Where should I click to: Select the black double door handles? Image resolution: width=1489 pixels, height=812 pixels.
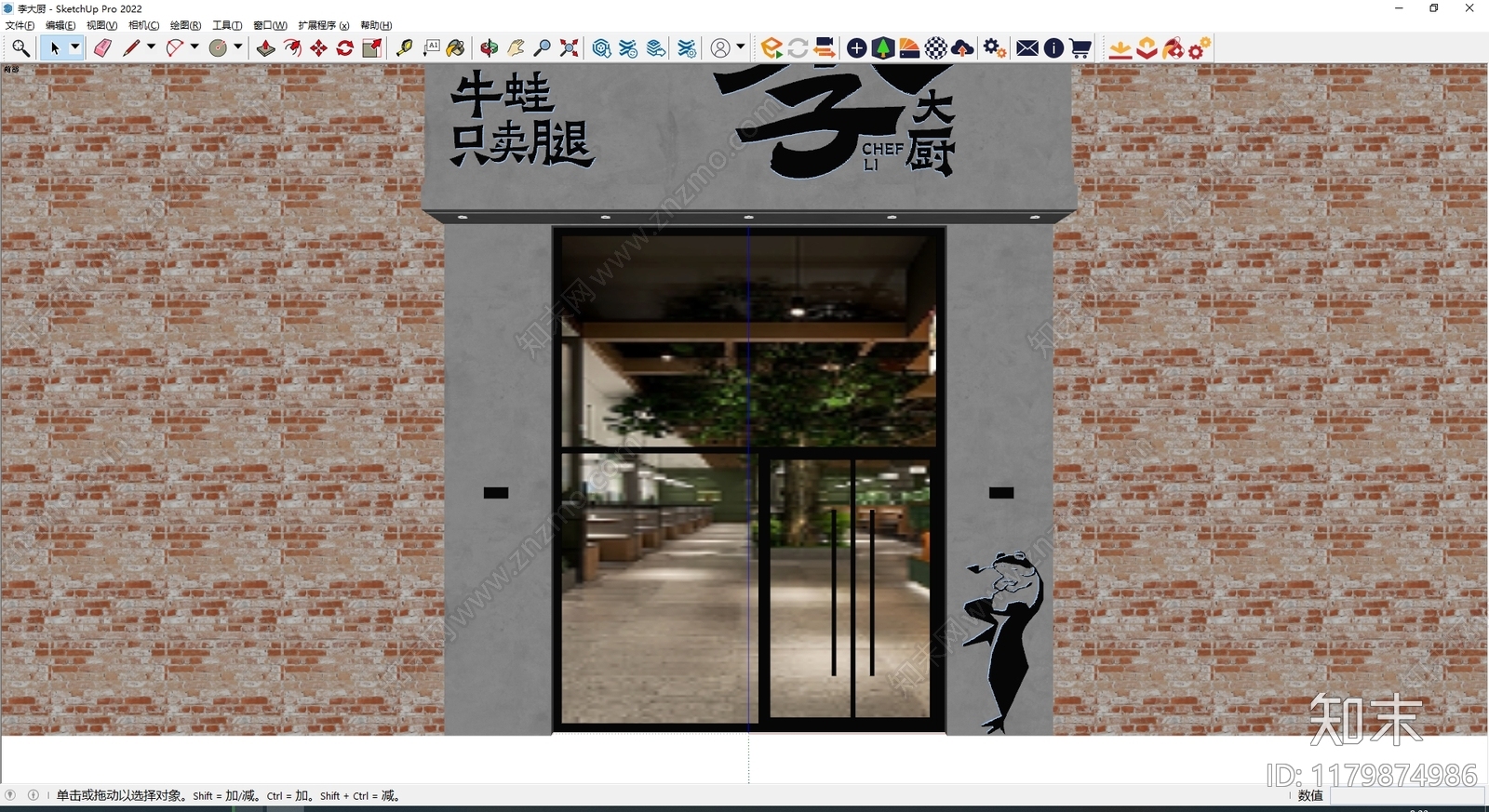[852, 591]
